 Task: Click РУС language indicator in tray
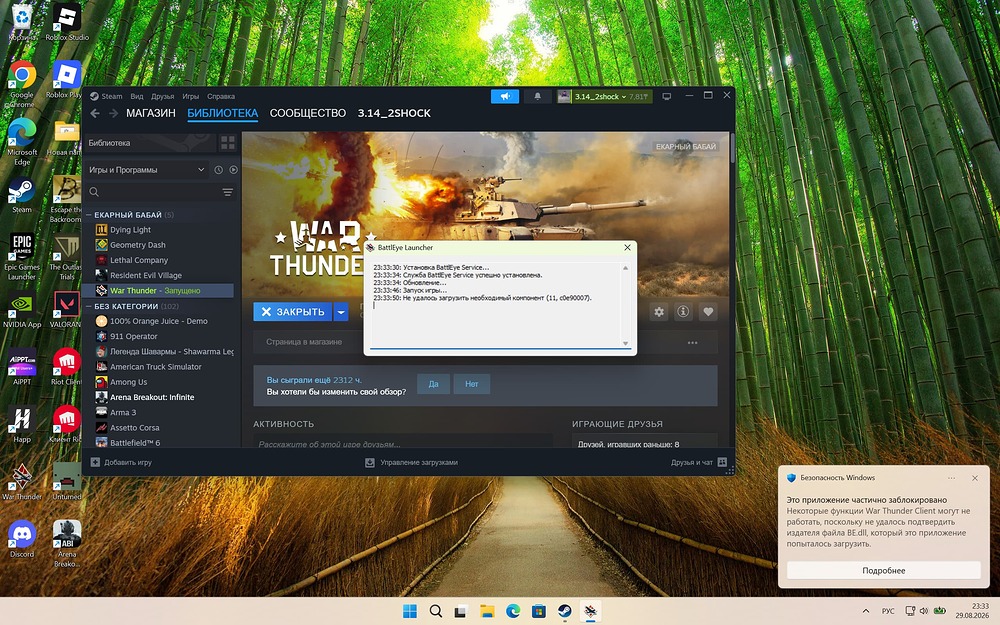pos(888,611)
